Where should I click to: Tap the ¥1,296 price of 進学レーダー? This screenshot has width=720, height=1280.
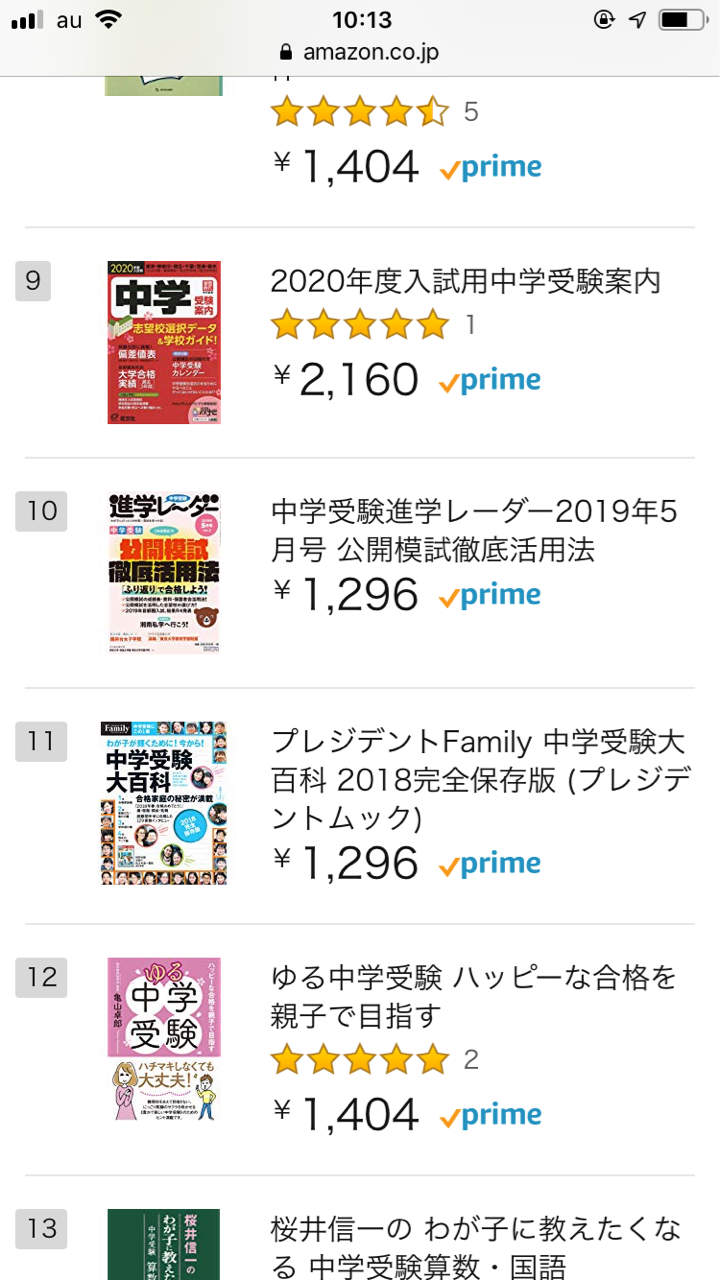coord(346,596)
